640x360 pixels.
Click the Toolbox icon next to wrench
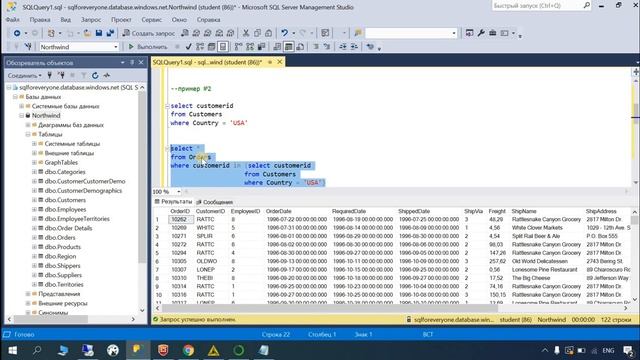click(x=493, y=33)
